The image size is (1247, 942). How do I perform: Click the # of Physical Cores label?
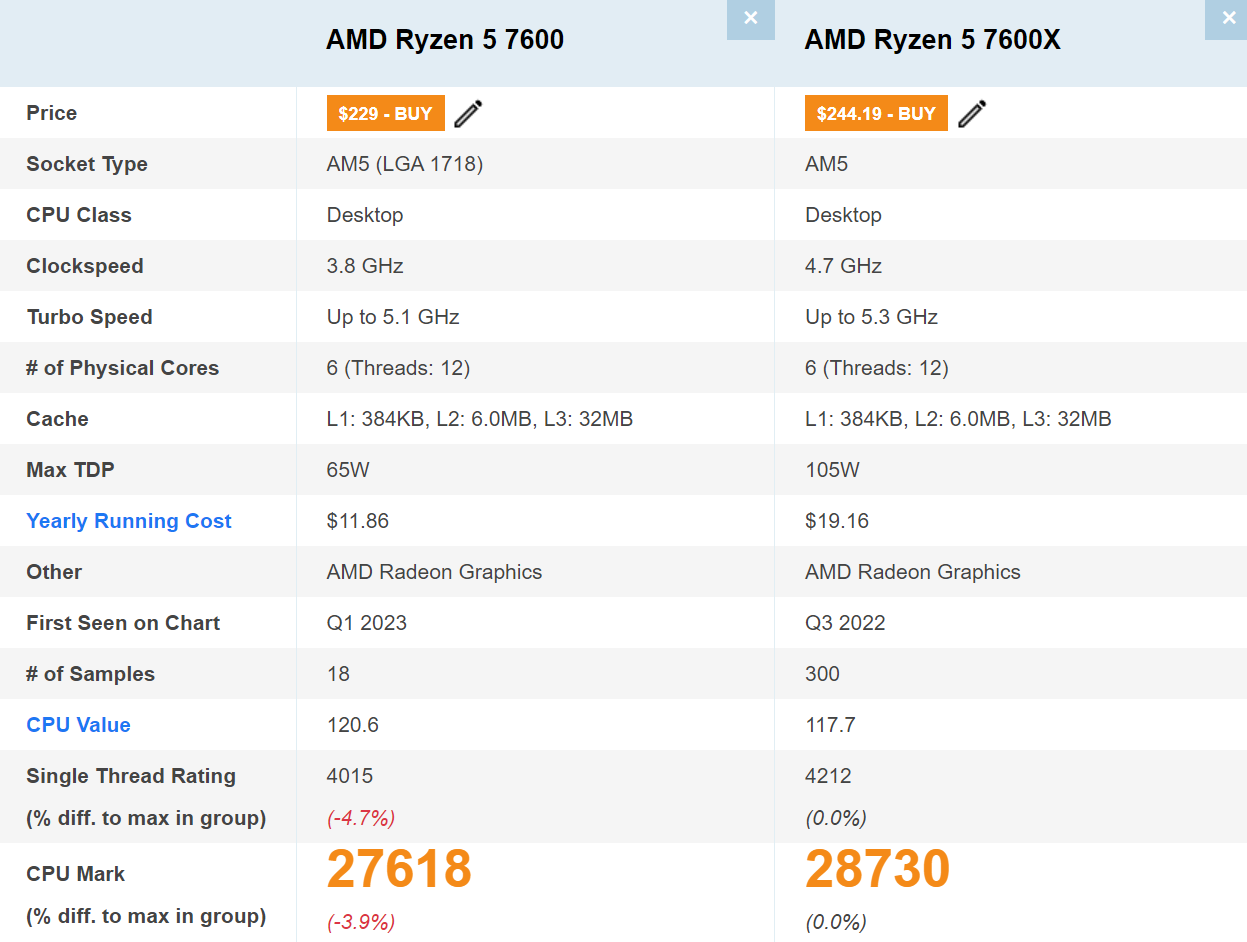pos(122,368)
